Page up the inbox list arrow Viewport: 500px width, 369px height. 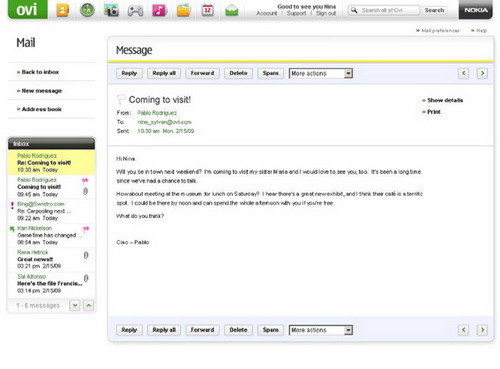pos(88,305)
